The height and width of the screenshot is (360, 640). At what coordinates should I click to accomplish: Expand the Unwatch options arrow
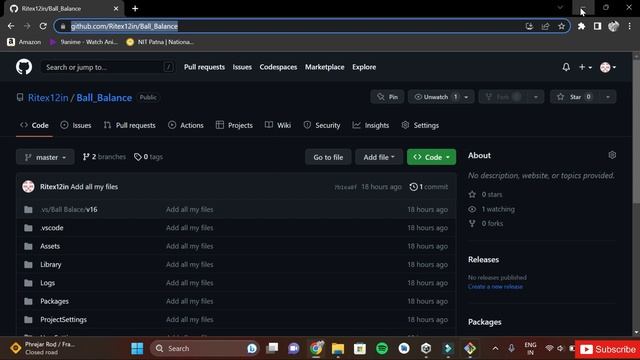[467, 97]
